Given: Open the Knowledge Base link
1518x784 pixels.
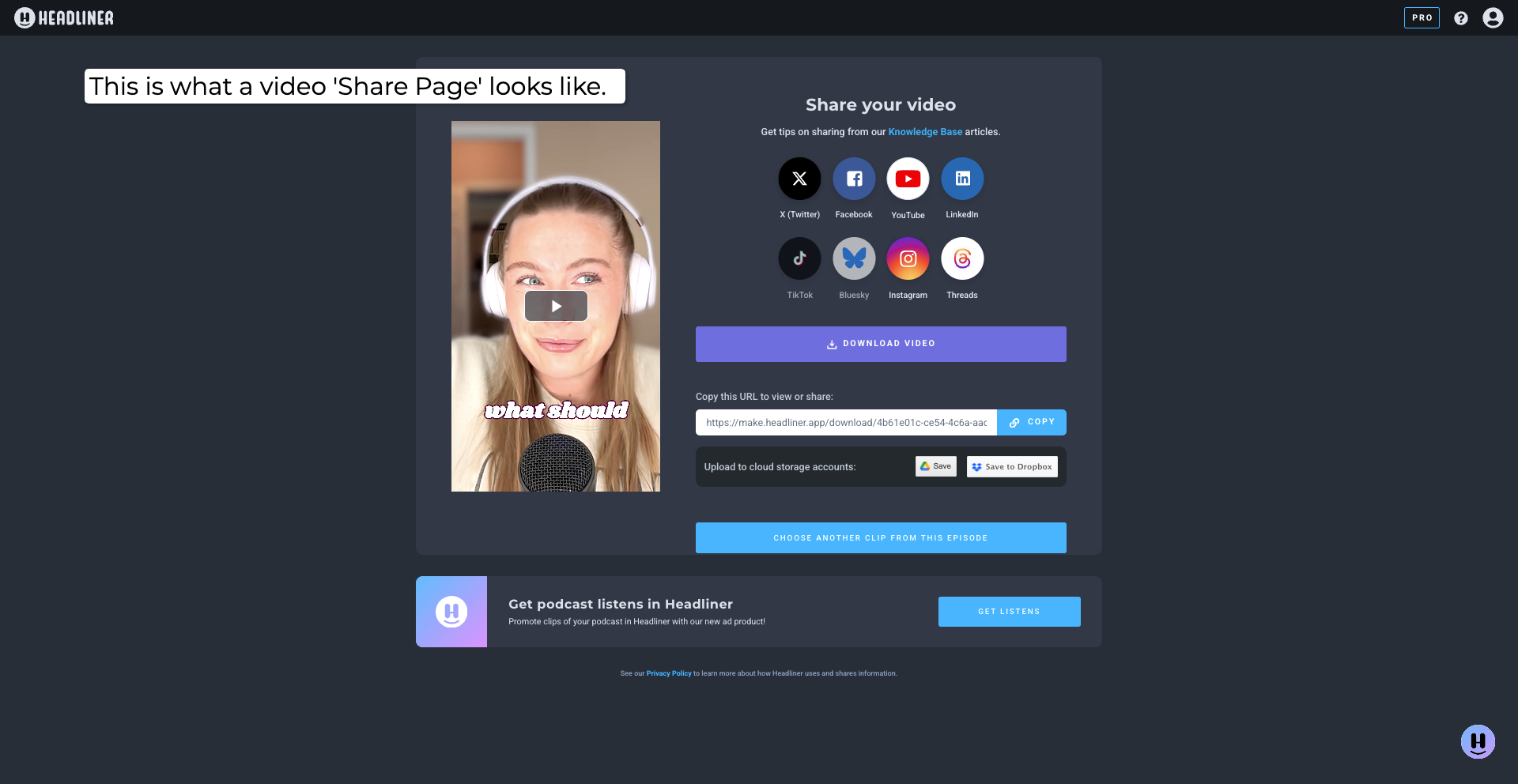Looking at the screenshot, I should tap(925, 132).
